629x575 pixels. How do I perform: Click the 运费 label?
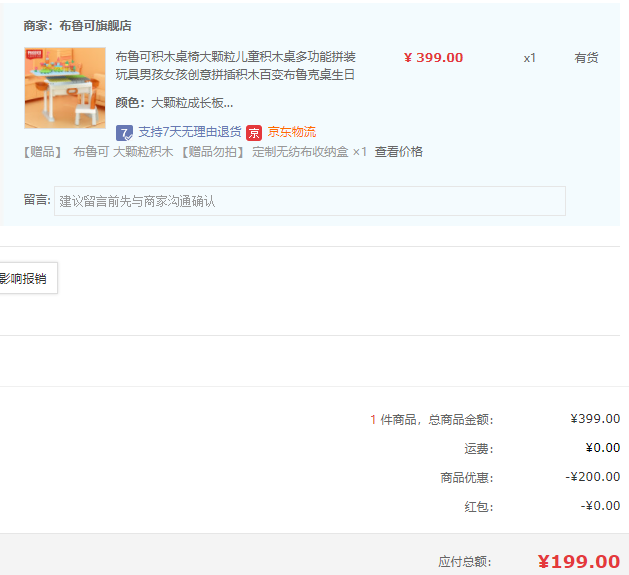point(479,449)
